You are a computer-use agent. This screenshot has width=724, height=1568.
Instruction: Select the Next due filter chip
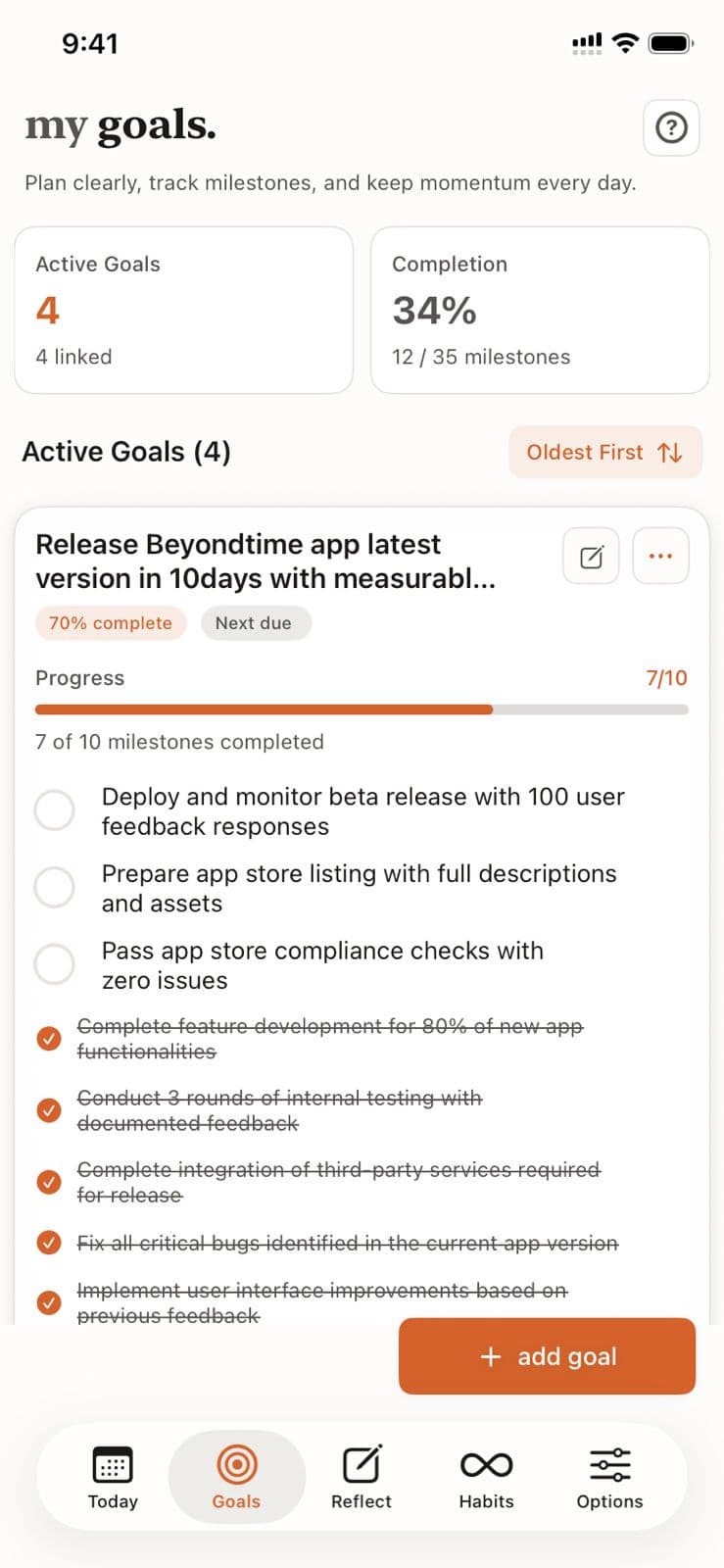click(x=256, y=622)
